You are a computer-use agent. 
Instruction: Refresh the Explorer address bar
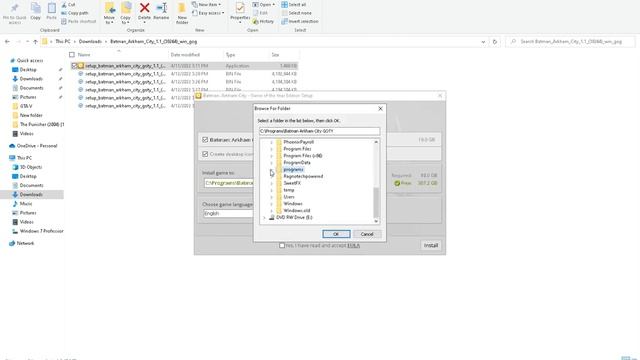pos(495,42)
